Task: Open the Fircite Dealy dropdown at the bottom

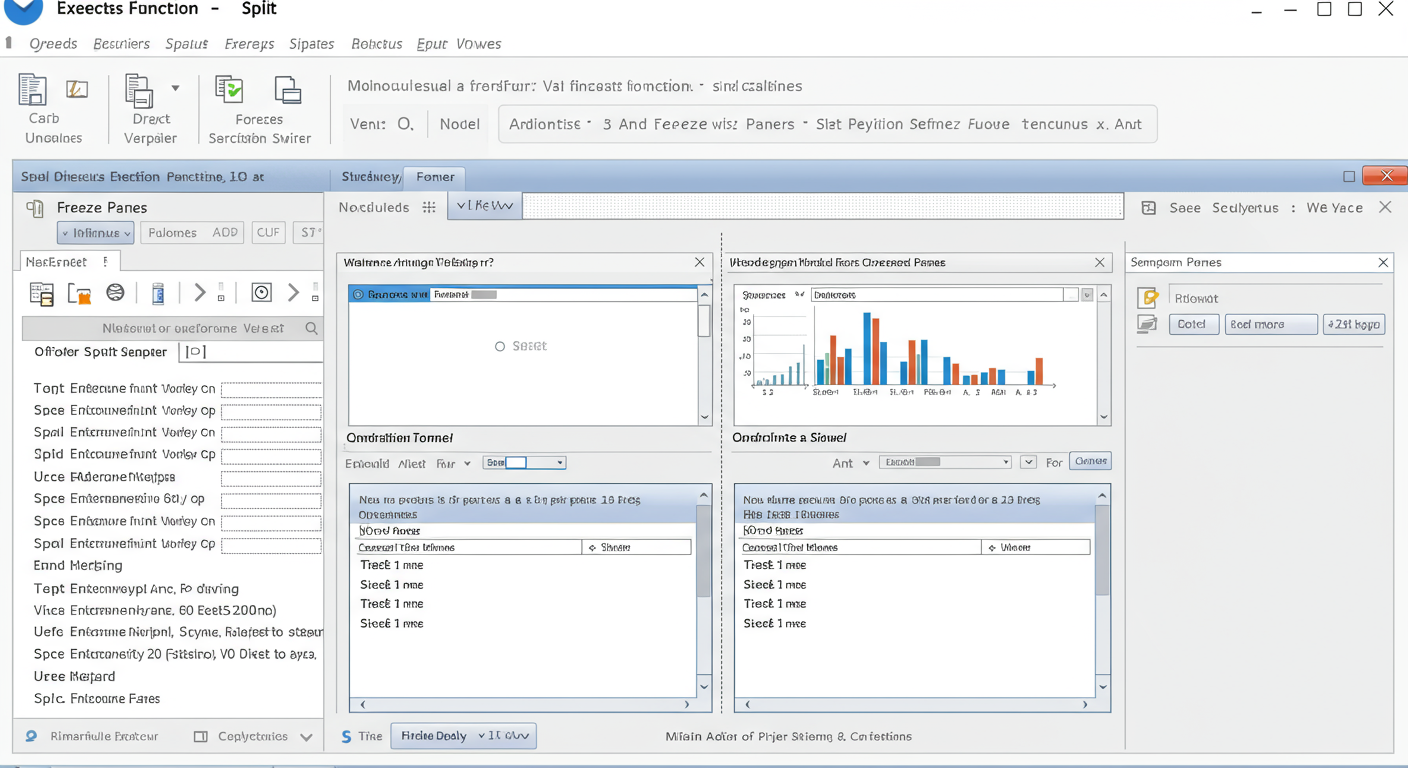Action: point(463,736)
